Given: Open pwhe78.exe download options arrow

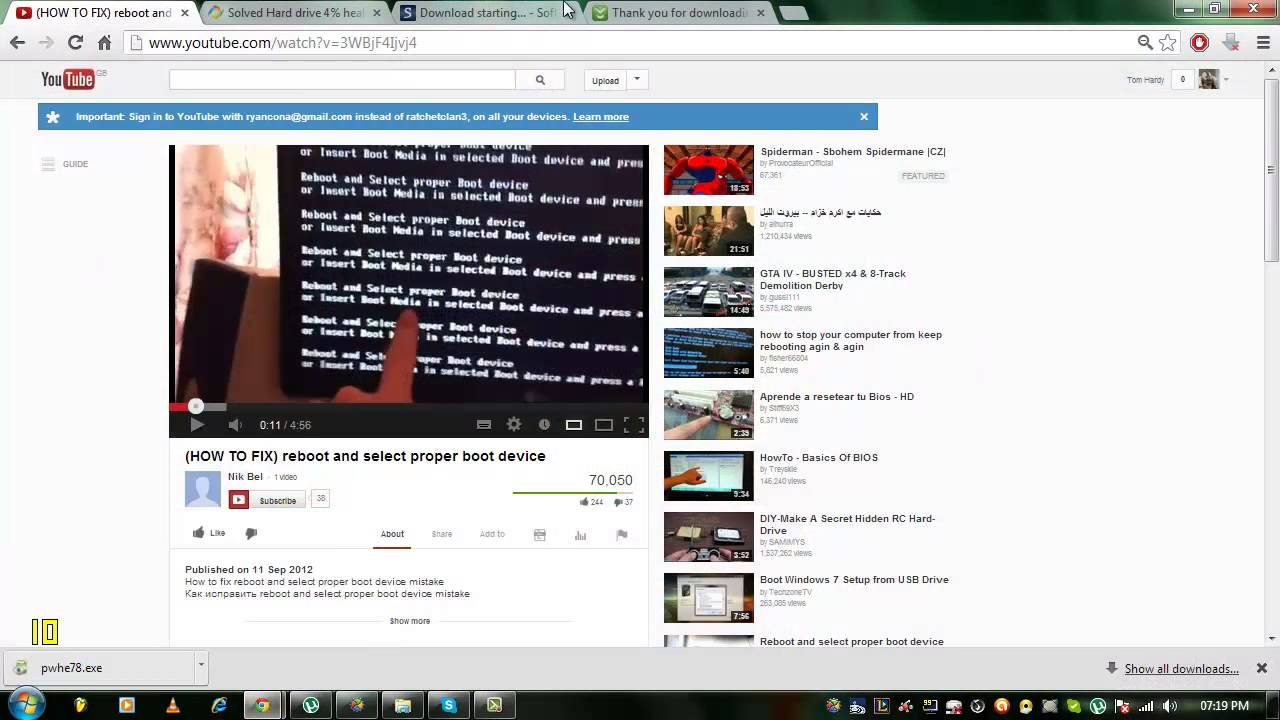Looking at the screenshot, I should 201,664.
